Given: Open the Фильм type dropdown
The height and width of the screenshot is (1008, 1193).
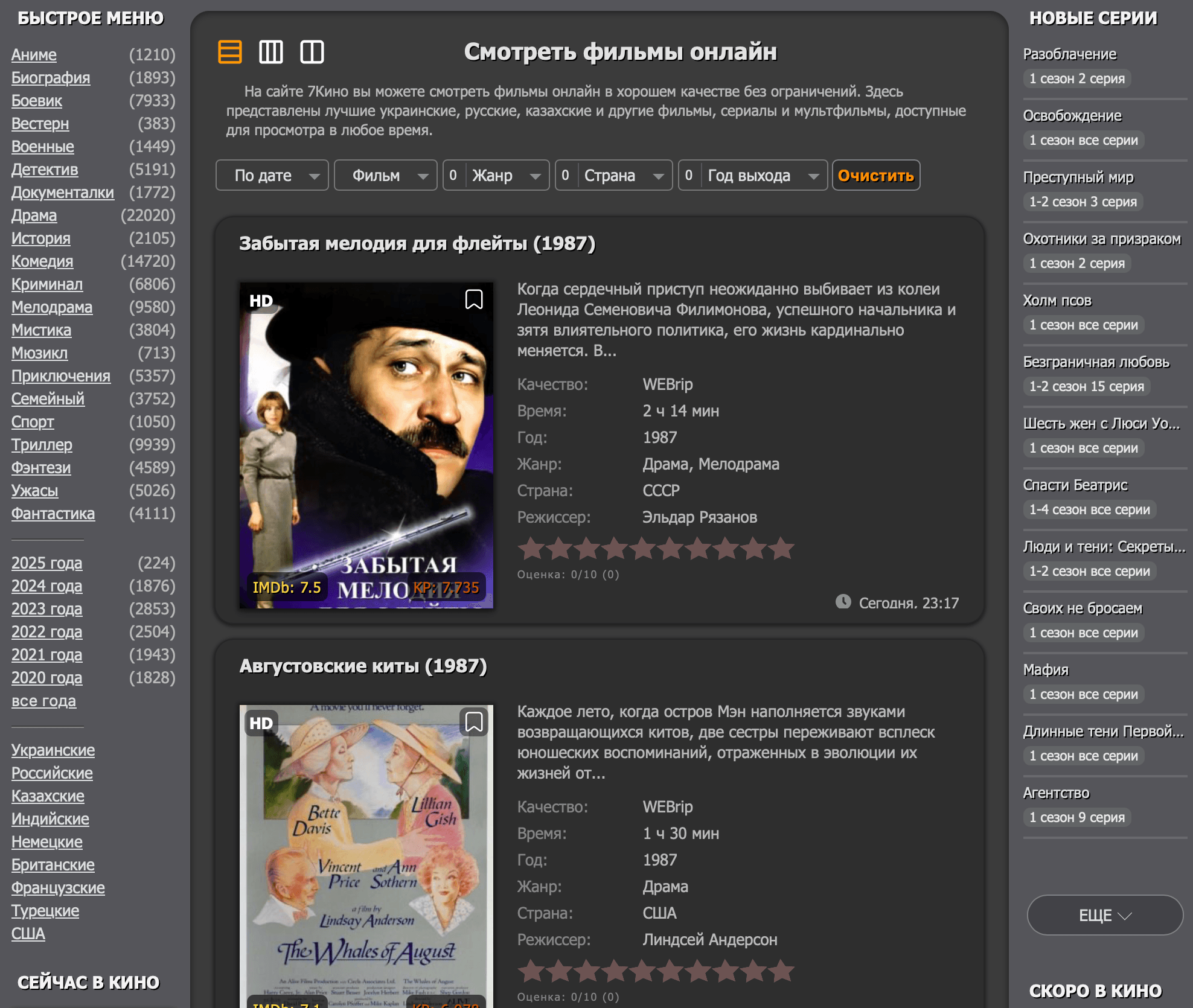Looking at the screenshot, I should click(x=386, y=175).
